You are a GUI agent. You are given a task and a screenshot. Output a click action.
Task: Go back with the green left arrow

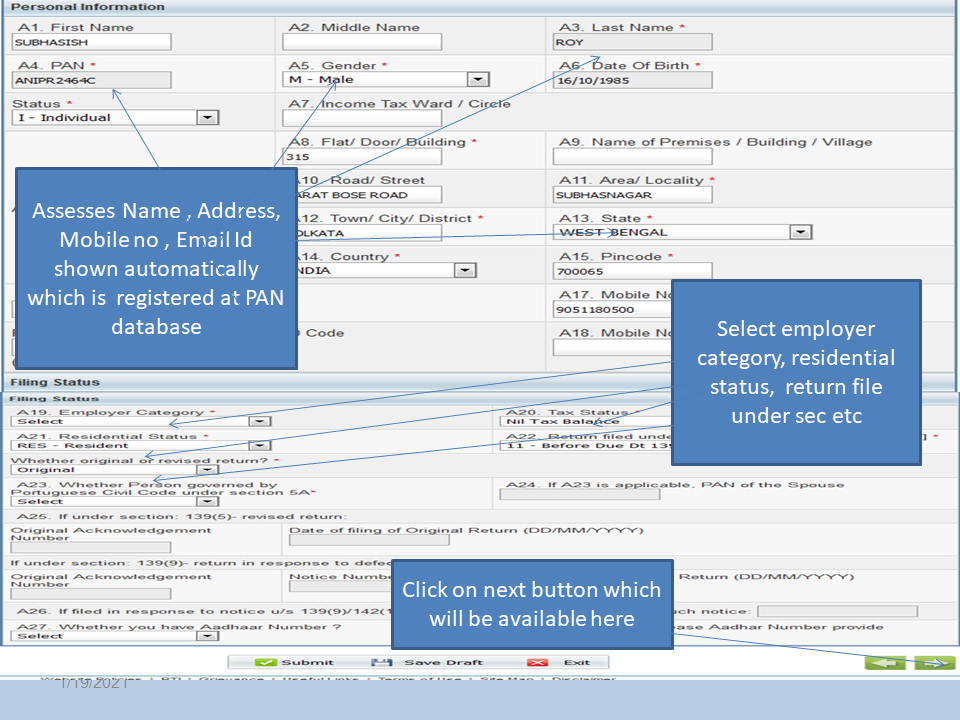click(x=885, y=662)
